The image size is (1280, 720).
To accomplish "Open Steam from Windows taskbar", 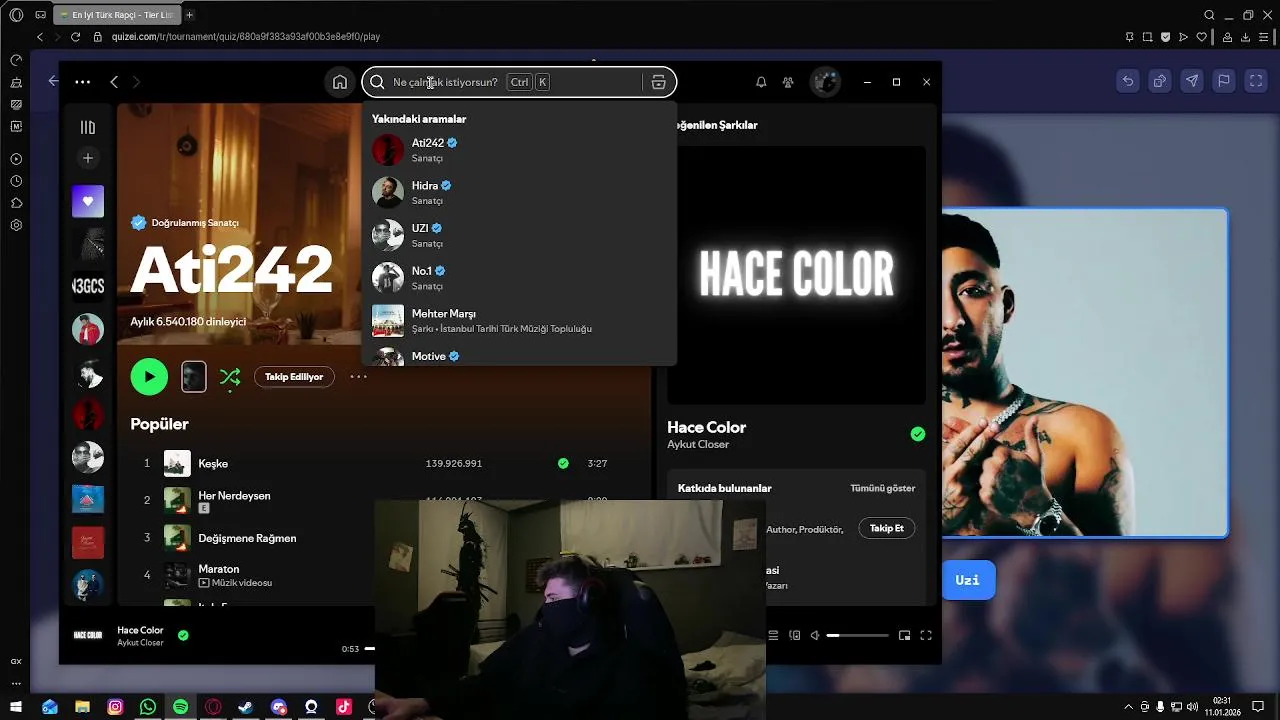I will tap(246, 707).
